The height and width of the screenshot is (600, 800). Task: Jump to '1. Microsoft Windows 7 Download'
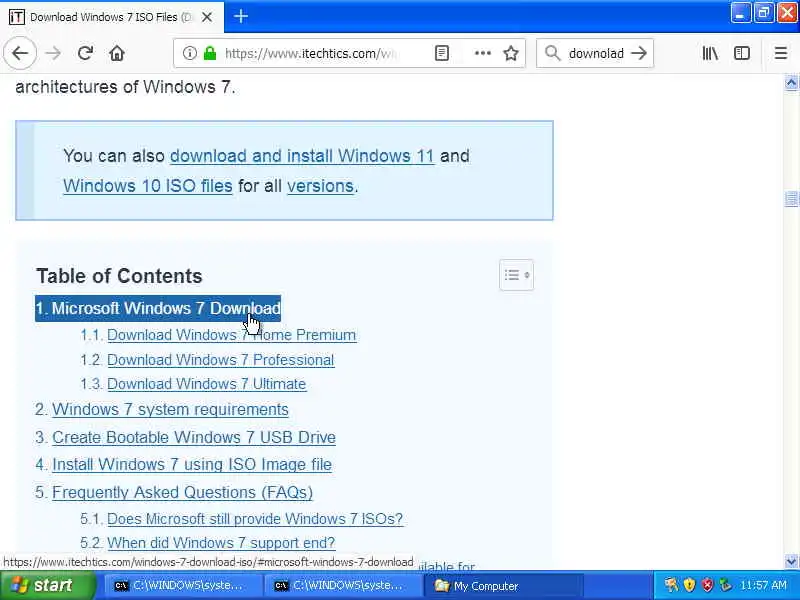click(158, 308)
